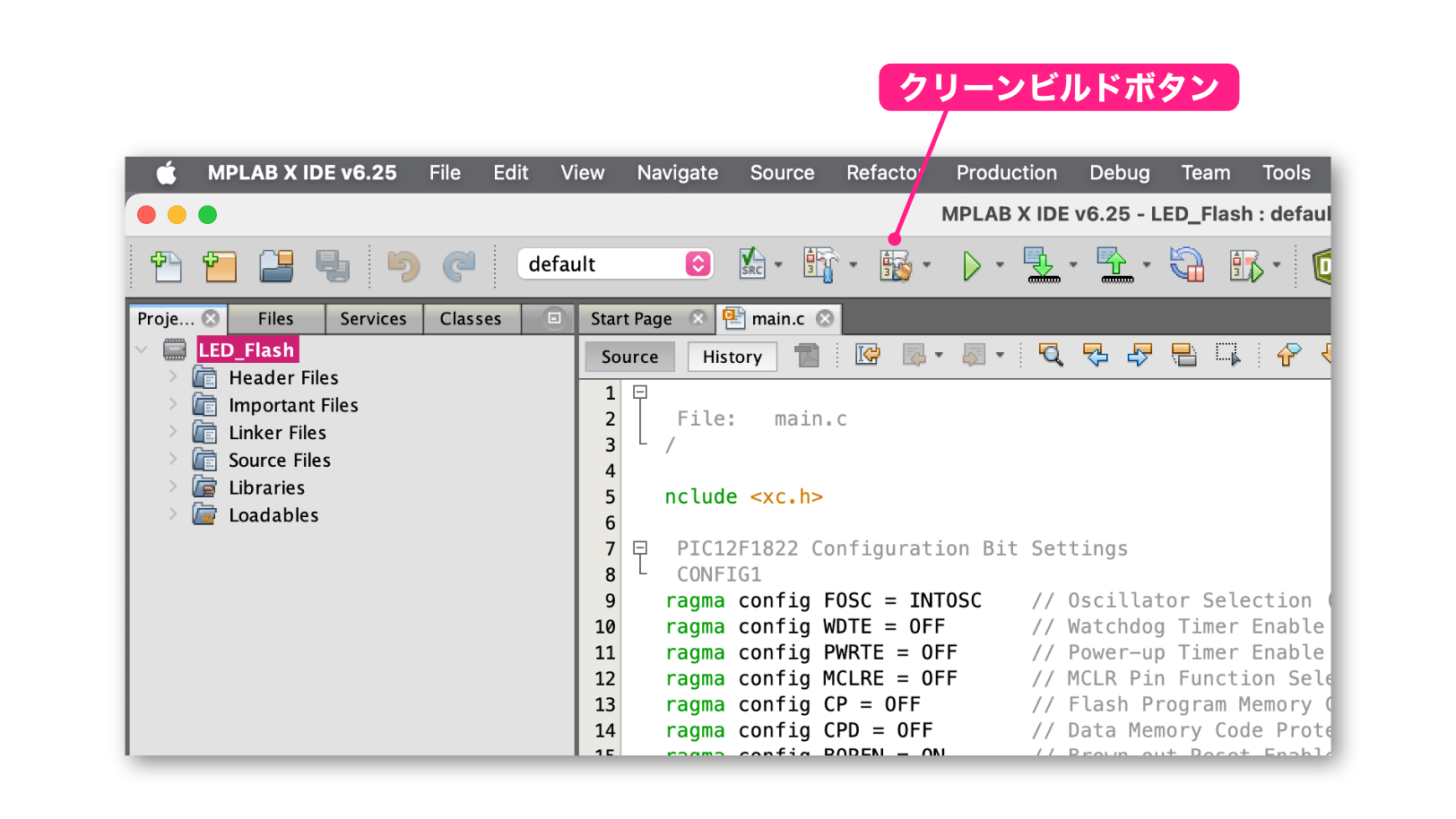Screen dimensions: 1456x819
Task: Open the default configuration dropdown
Action: pos(615,263)
